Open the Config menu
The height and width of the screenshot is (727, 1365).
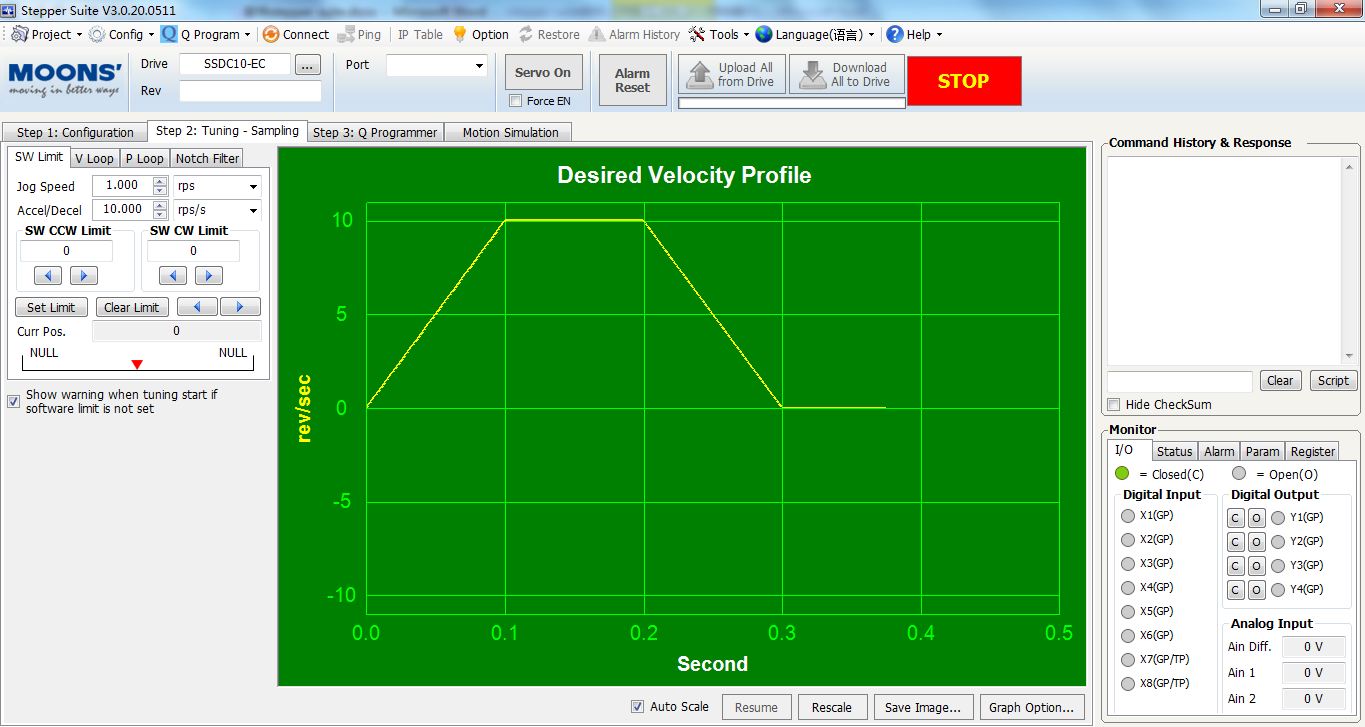point(121,34)
